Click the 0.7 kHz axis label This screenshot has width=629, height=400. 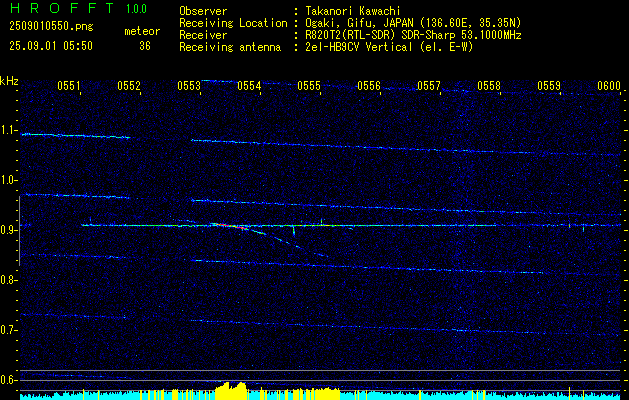tap(8, 330)
